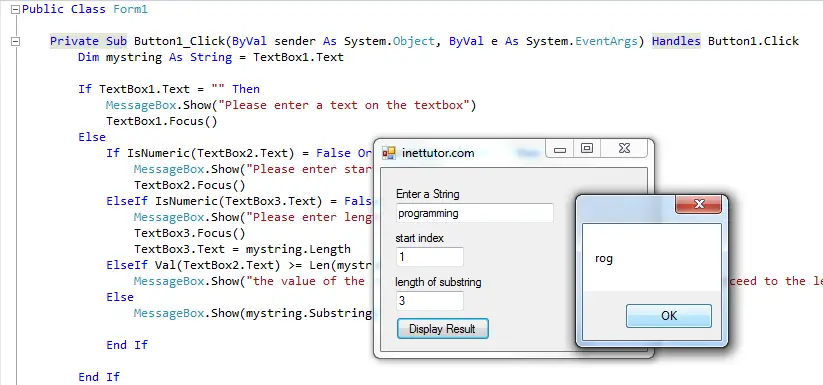
Task: Close the rog message box
Action: [699, 204]
